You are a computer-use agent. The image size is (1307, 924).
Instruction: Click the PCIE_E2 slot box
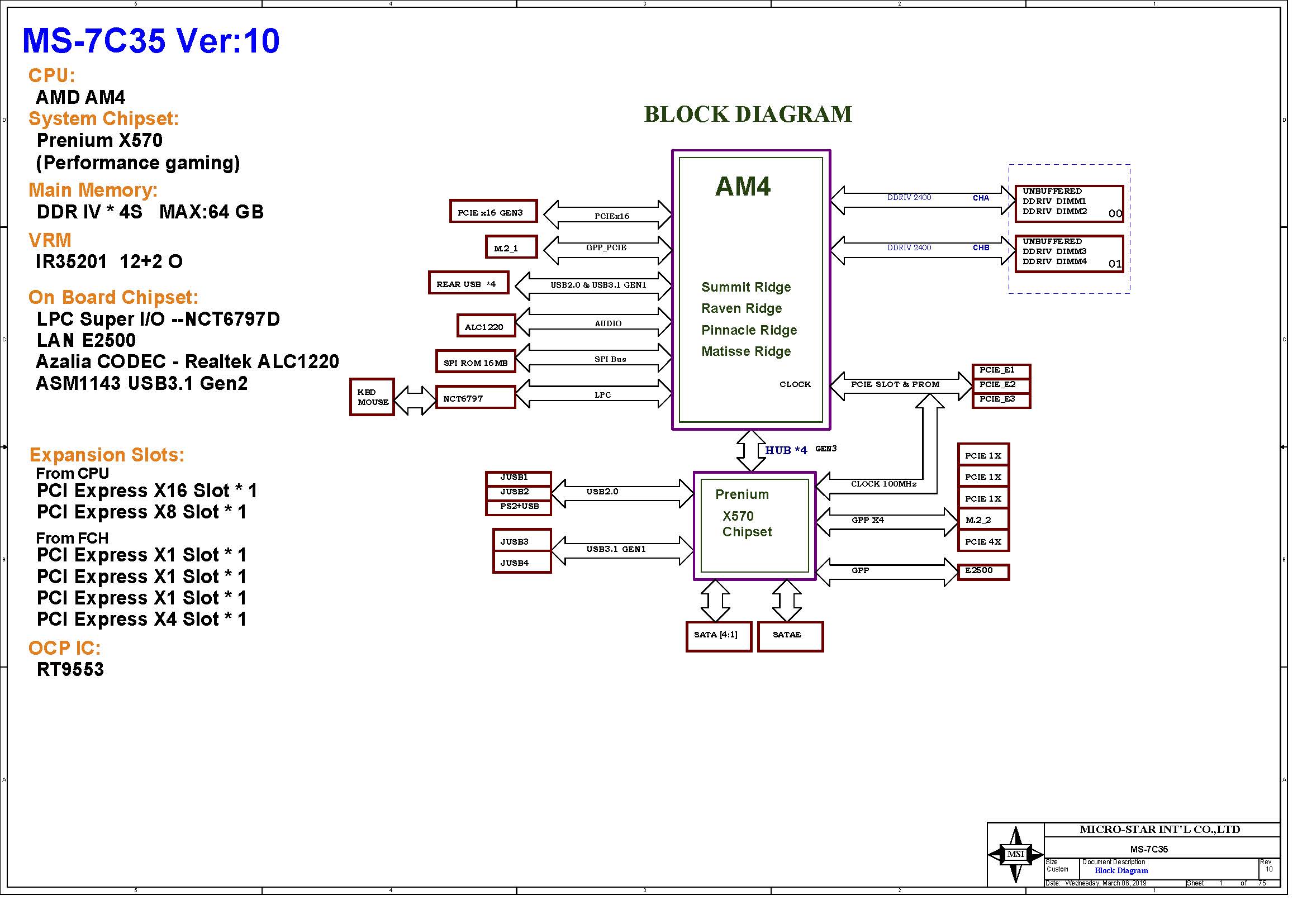(1001, 385)
